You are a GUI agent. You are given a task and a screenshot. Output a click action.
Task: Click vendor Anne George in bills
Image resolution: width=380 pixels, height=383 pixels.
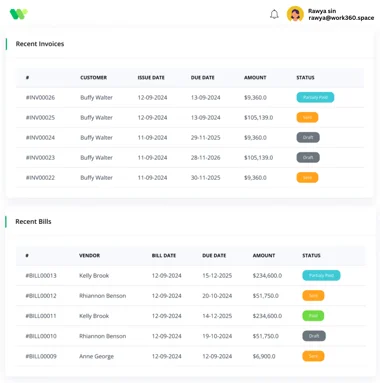click(x=96, y=356)
